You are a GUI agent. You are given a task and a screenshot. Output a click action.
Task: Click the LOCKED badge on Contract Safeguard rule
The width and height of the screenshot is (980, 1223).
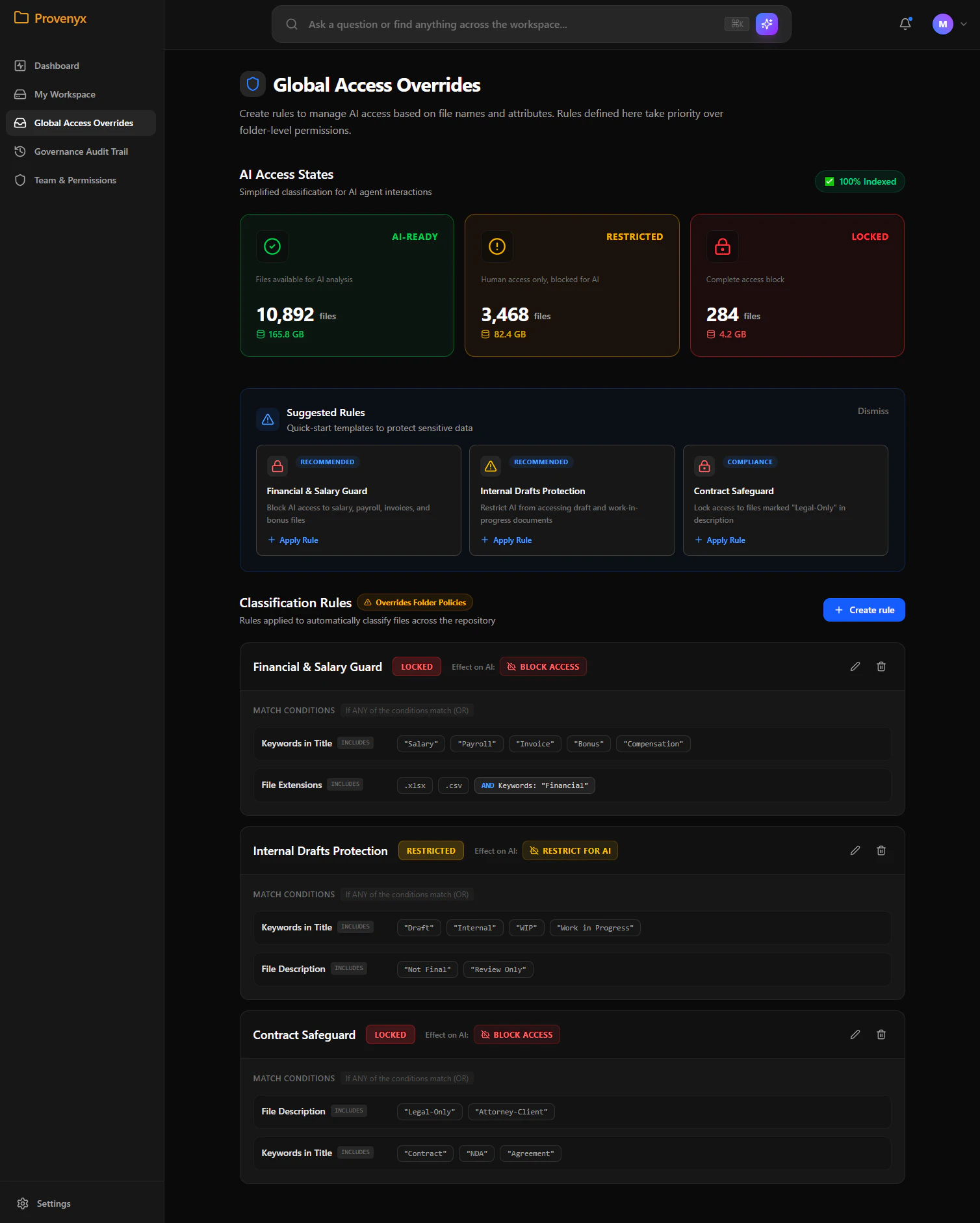[x=390, y=1034]
